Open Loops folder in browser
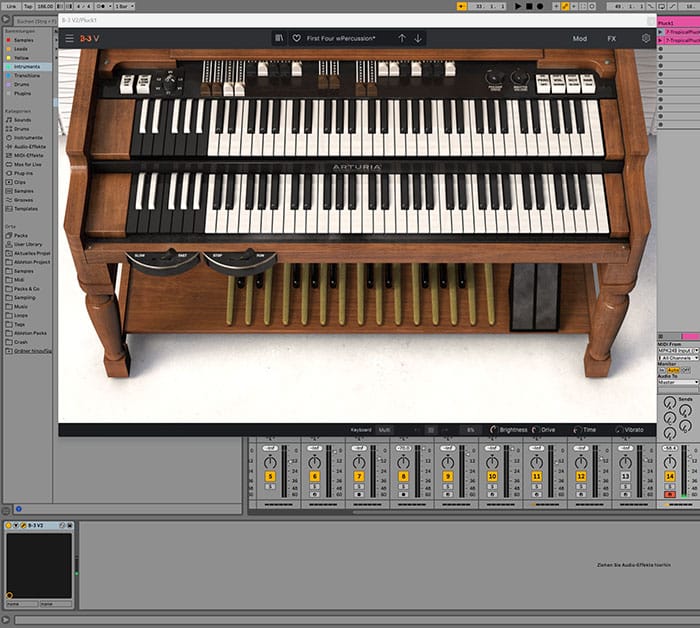 [21, 315]
